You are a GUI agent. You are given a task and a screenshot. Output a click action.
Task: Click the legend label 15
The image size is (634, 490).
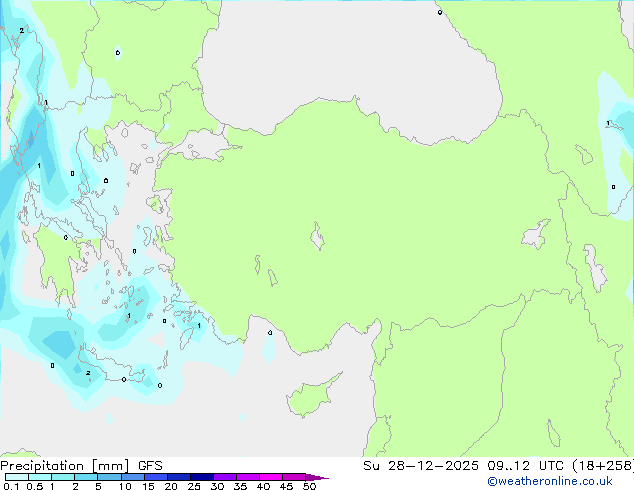point(148,486)
